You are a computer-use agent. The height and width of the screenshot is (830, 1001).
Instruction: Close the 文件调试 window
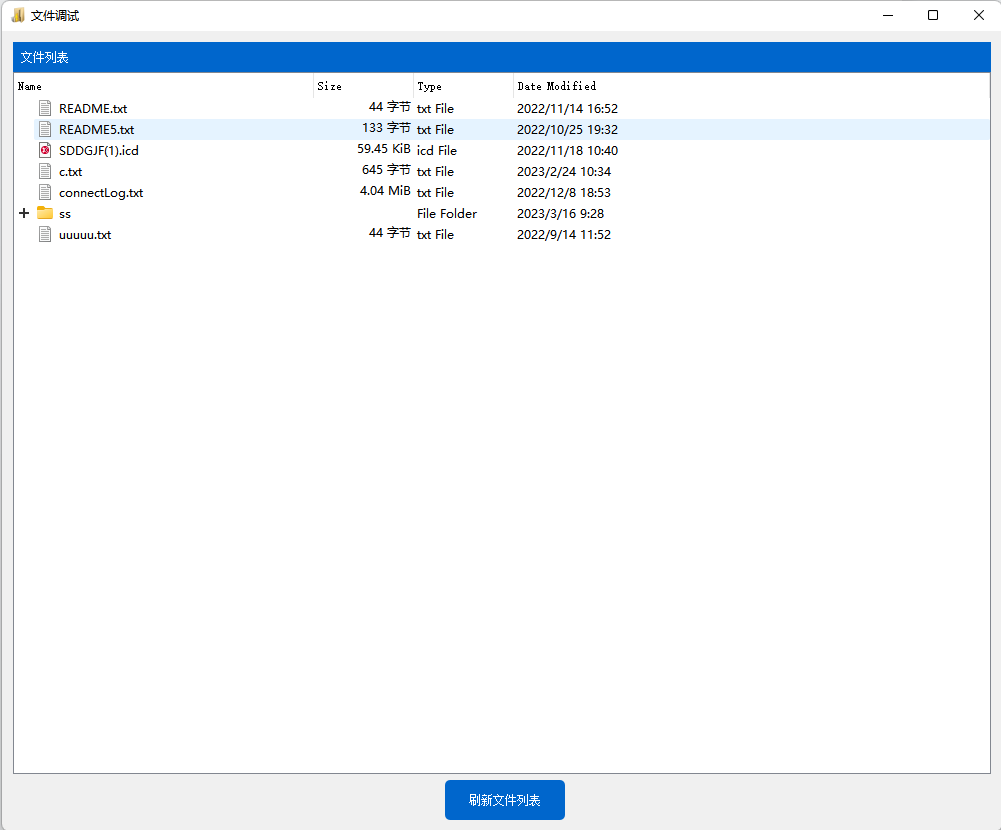pos(979,15)
